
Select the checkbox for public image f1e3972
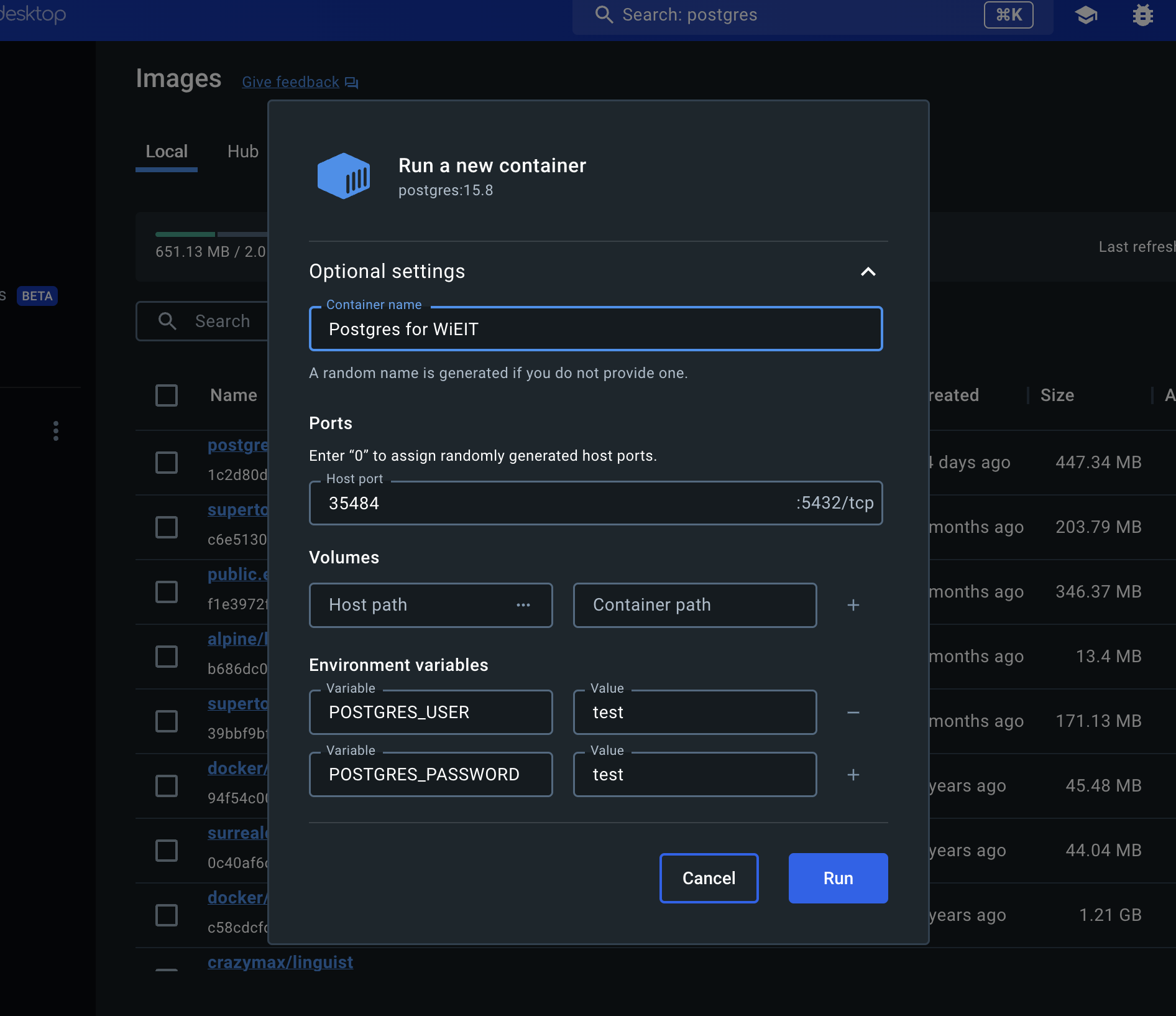coord(167,592)
